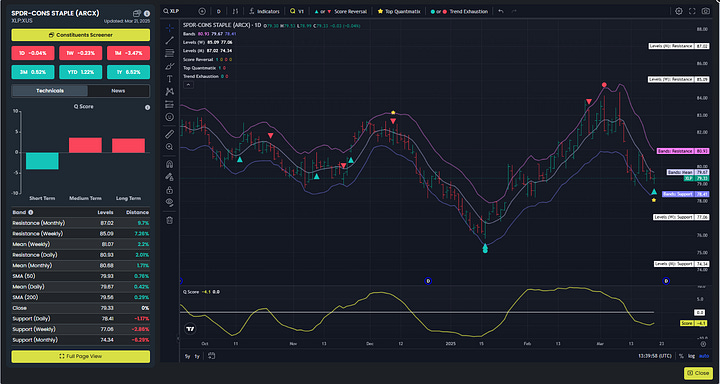
Task: Toggle the Trend Exhaustion indicator
Action: [x=460, y=11]
